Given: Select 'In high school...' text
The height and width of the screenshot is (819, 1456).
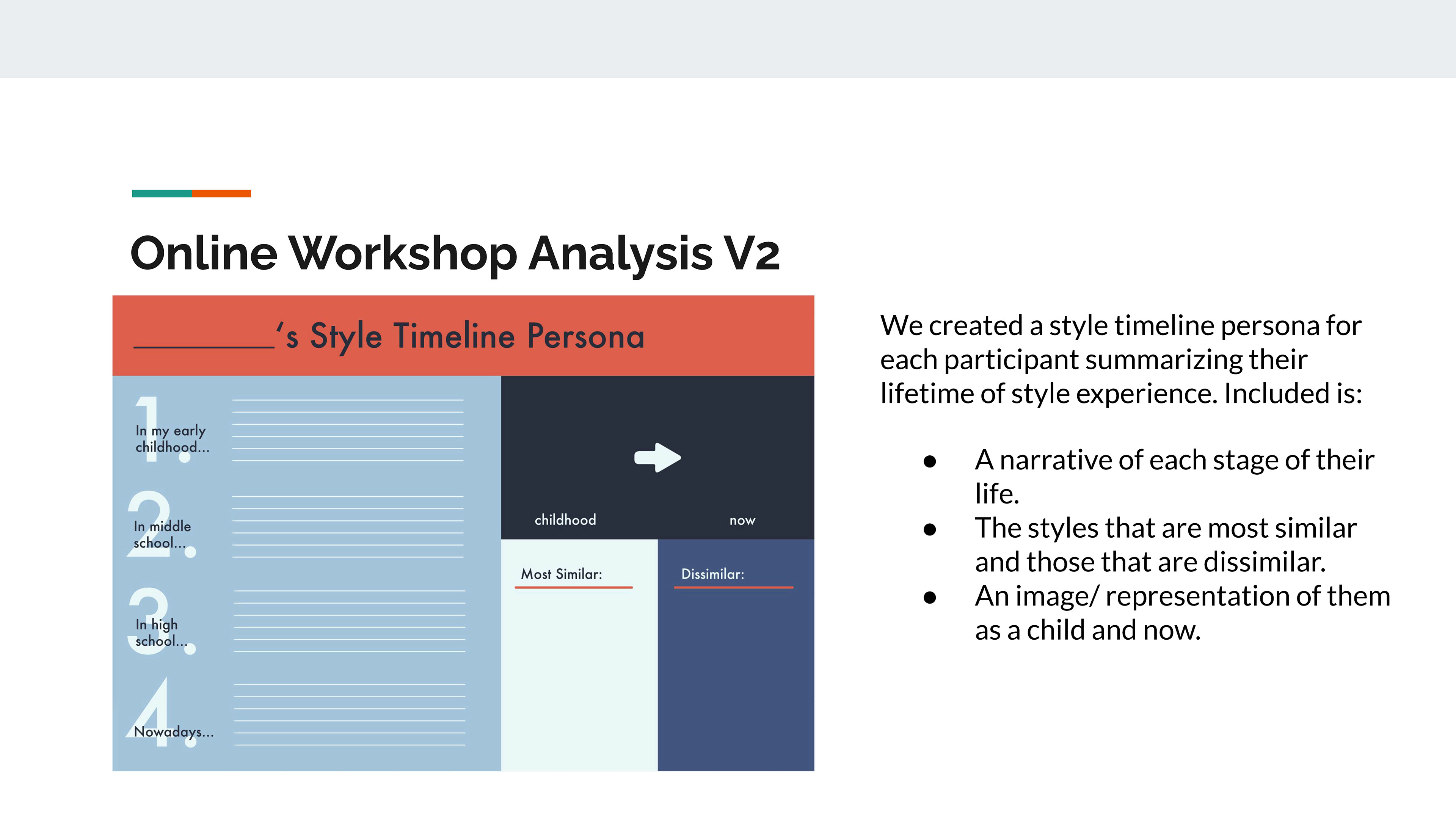Looking at the screenshot, I should point(161,632).
